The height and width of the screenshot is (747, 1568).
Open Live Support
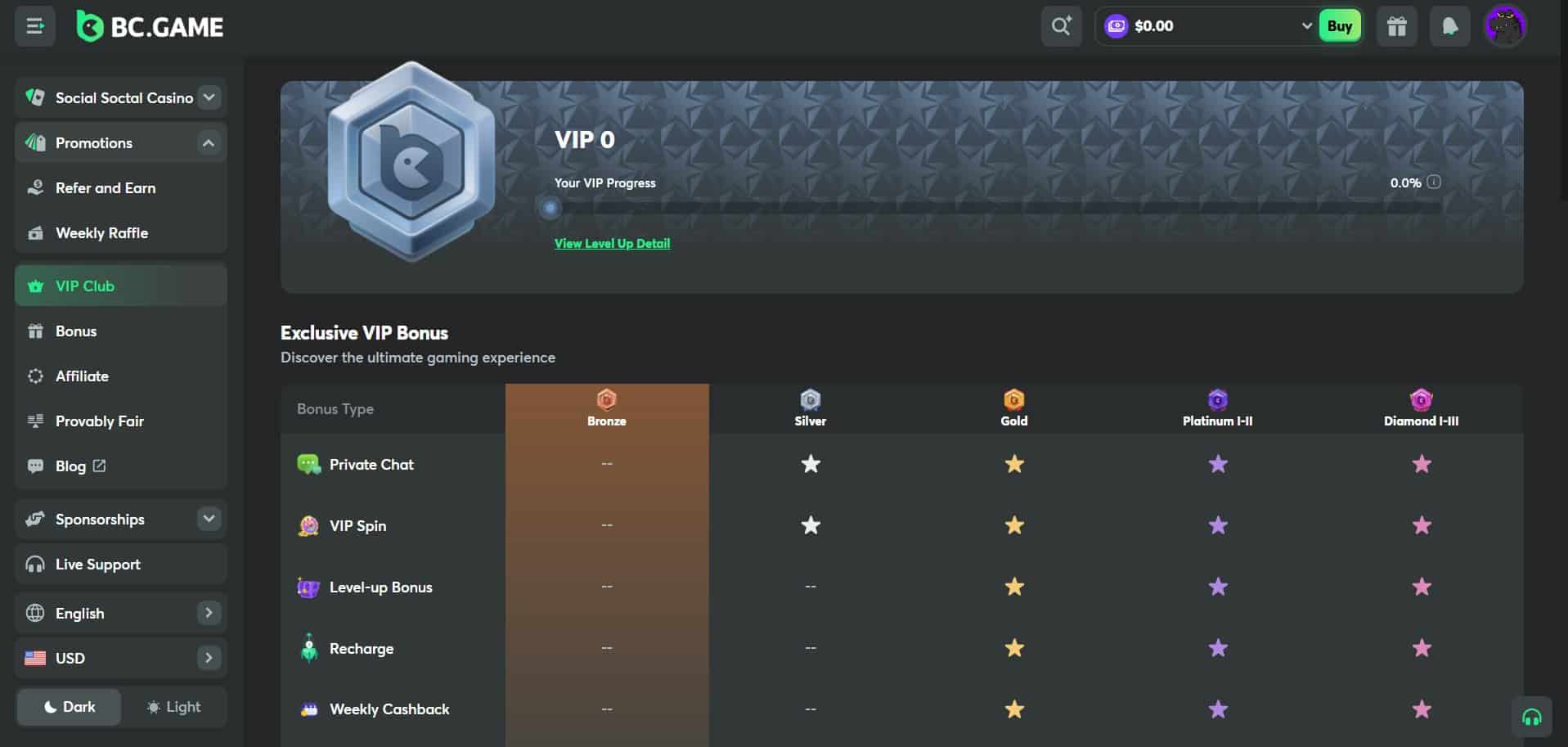click(121, 565)
